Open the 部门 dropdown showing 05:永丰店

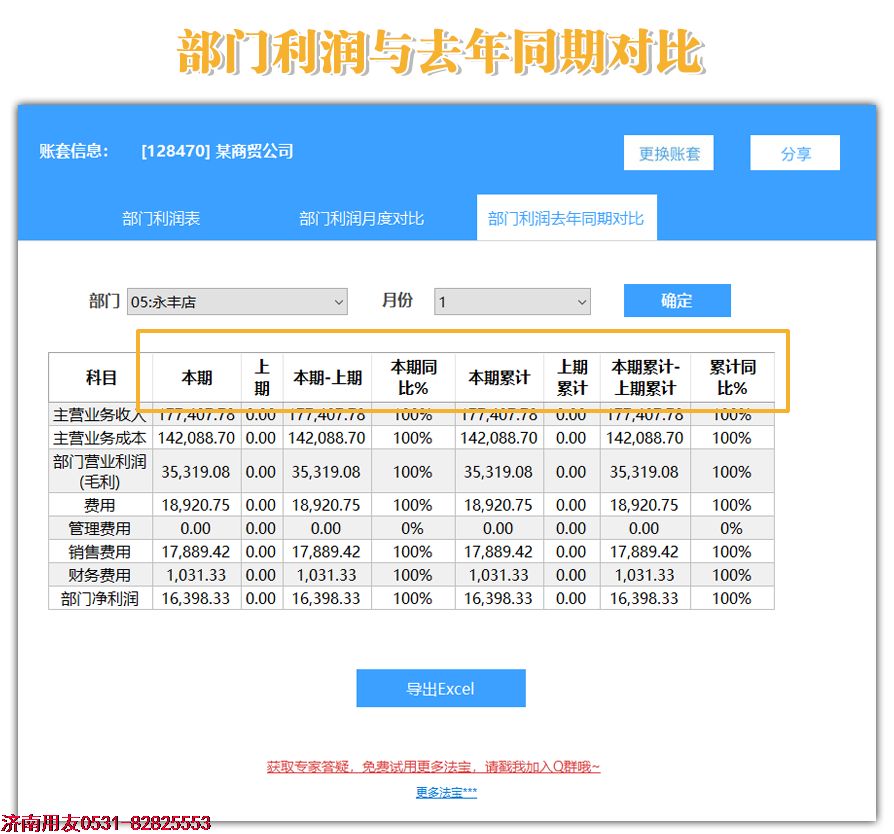coord(237,302)
